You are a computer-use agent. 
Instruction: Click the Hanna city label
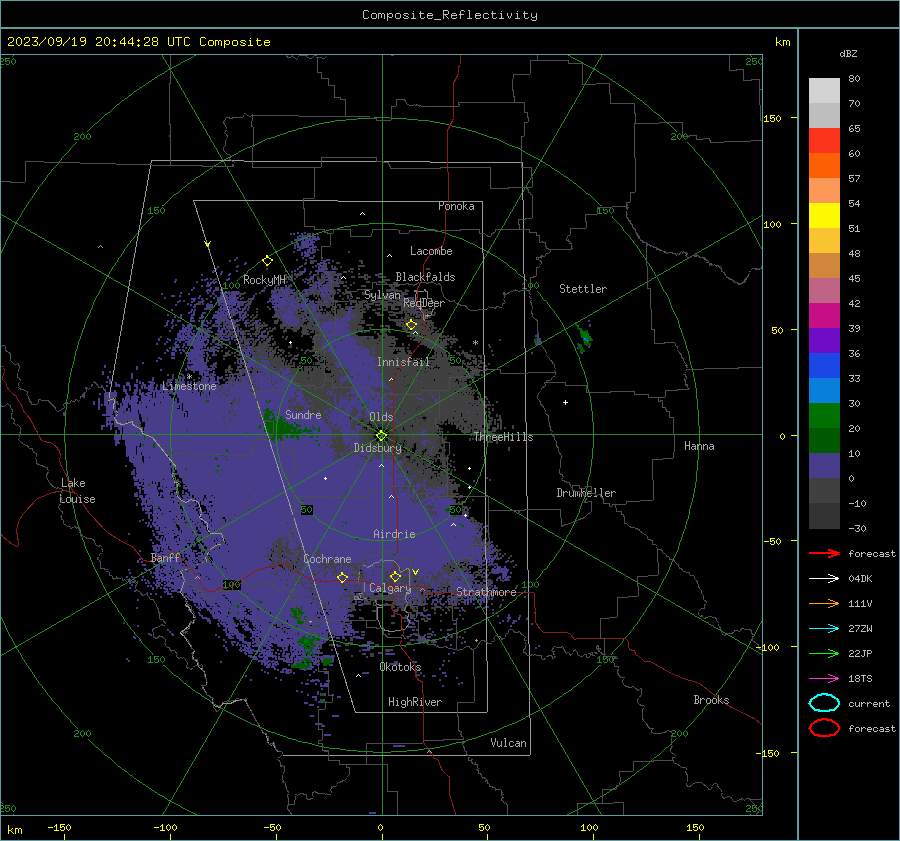[699, 446]
